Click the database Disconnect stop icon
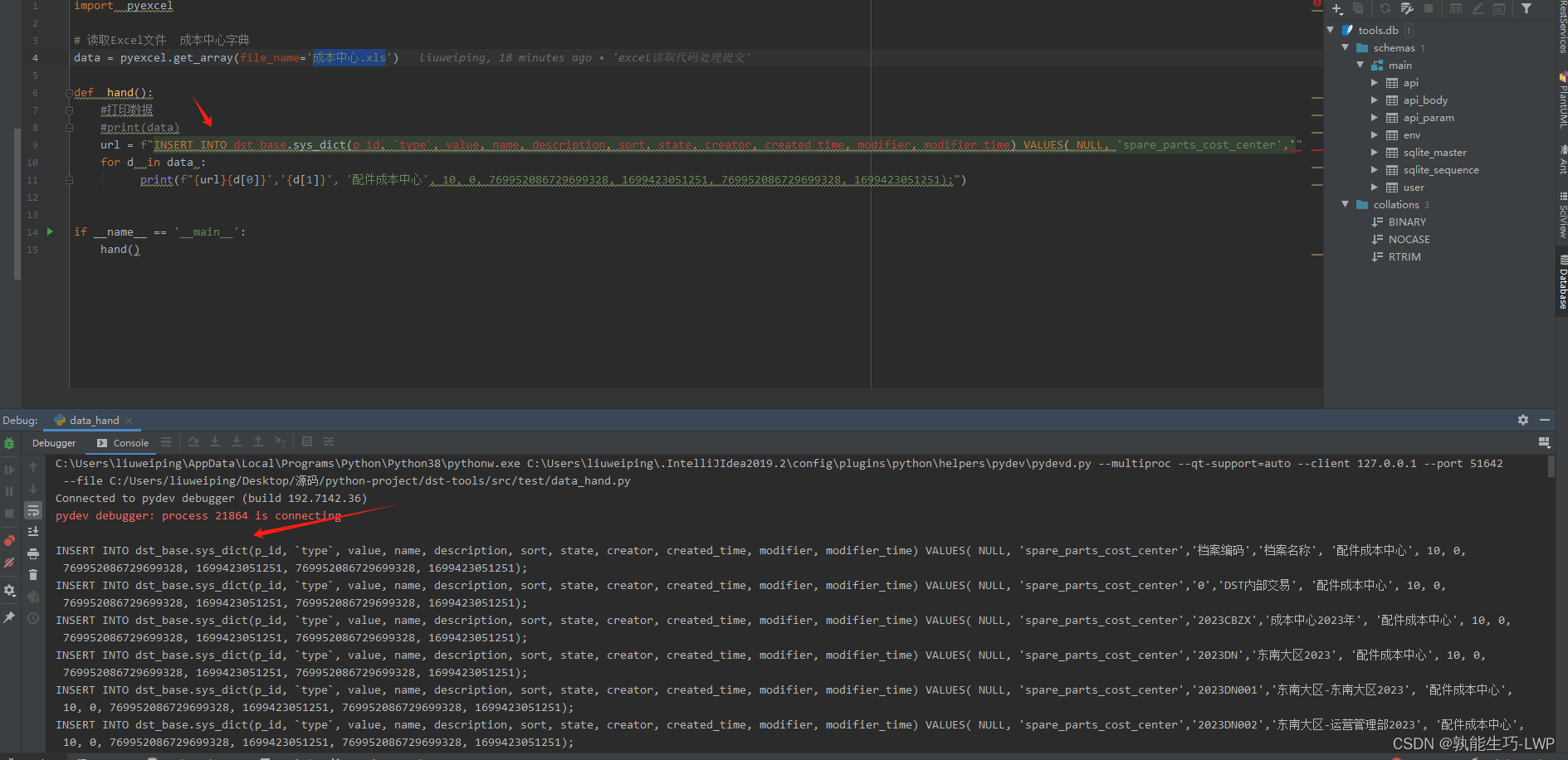The height and width of the screenshot is (760, 1568). pyautogui.click(x=1429, y=9)
